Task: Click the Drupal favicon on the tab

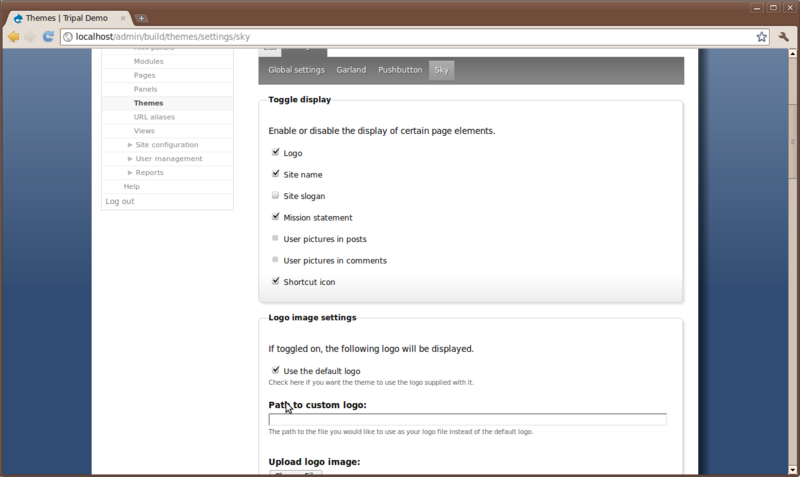Action: coord(19,18)
